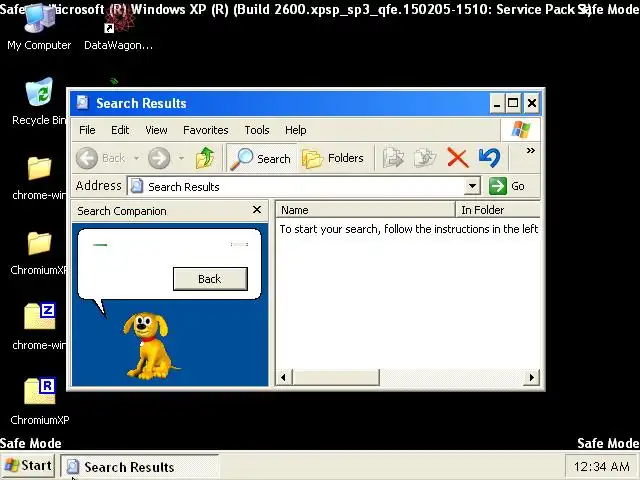
Task: Go up one folder level icon
Action: click(205, 158)
